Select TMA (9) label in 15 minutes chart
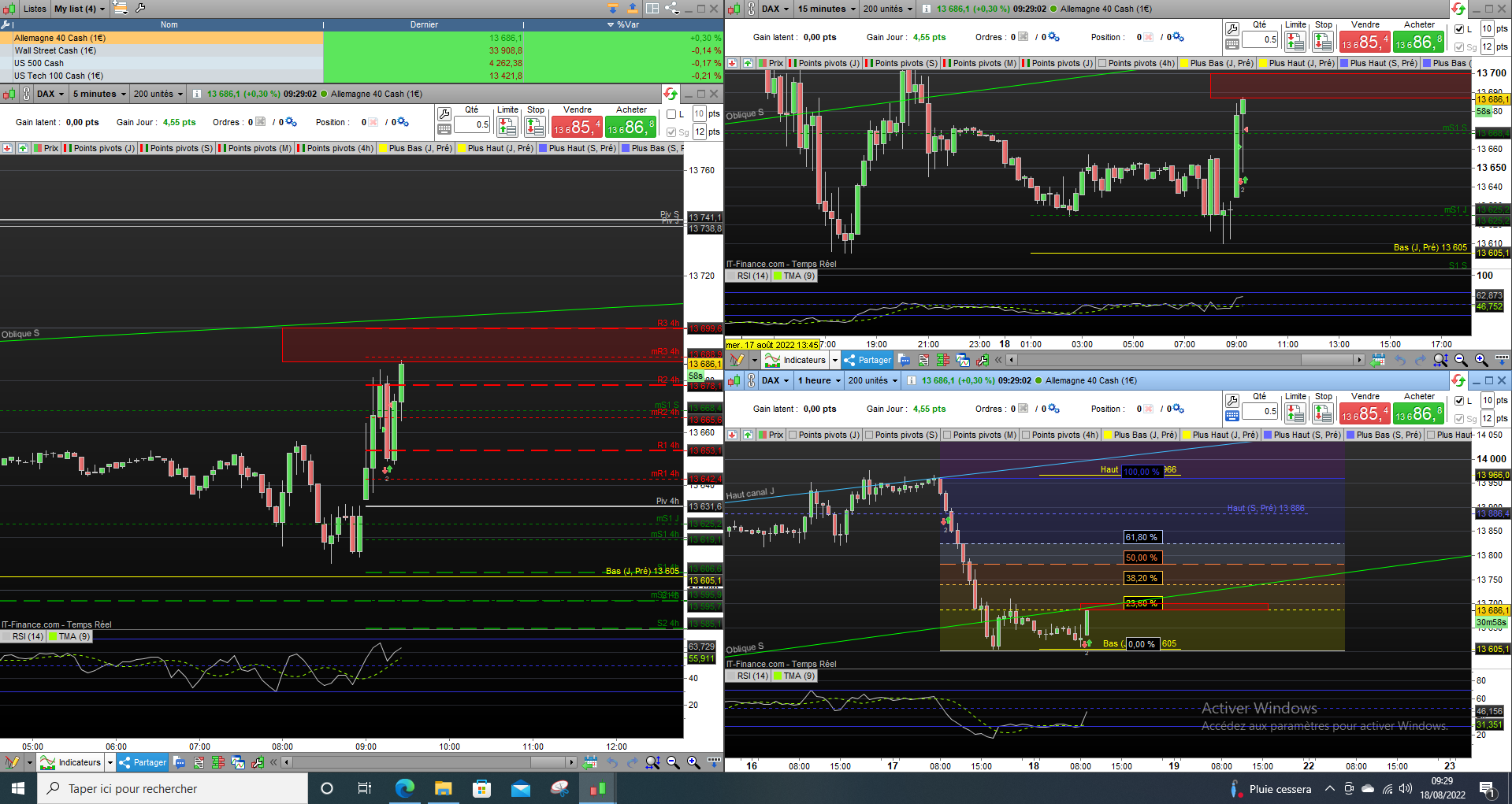Image resolution: width=1512 pixels, height=804 pixels. 795,276
